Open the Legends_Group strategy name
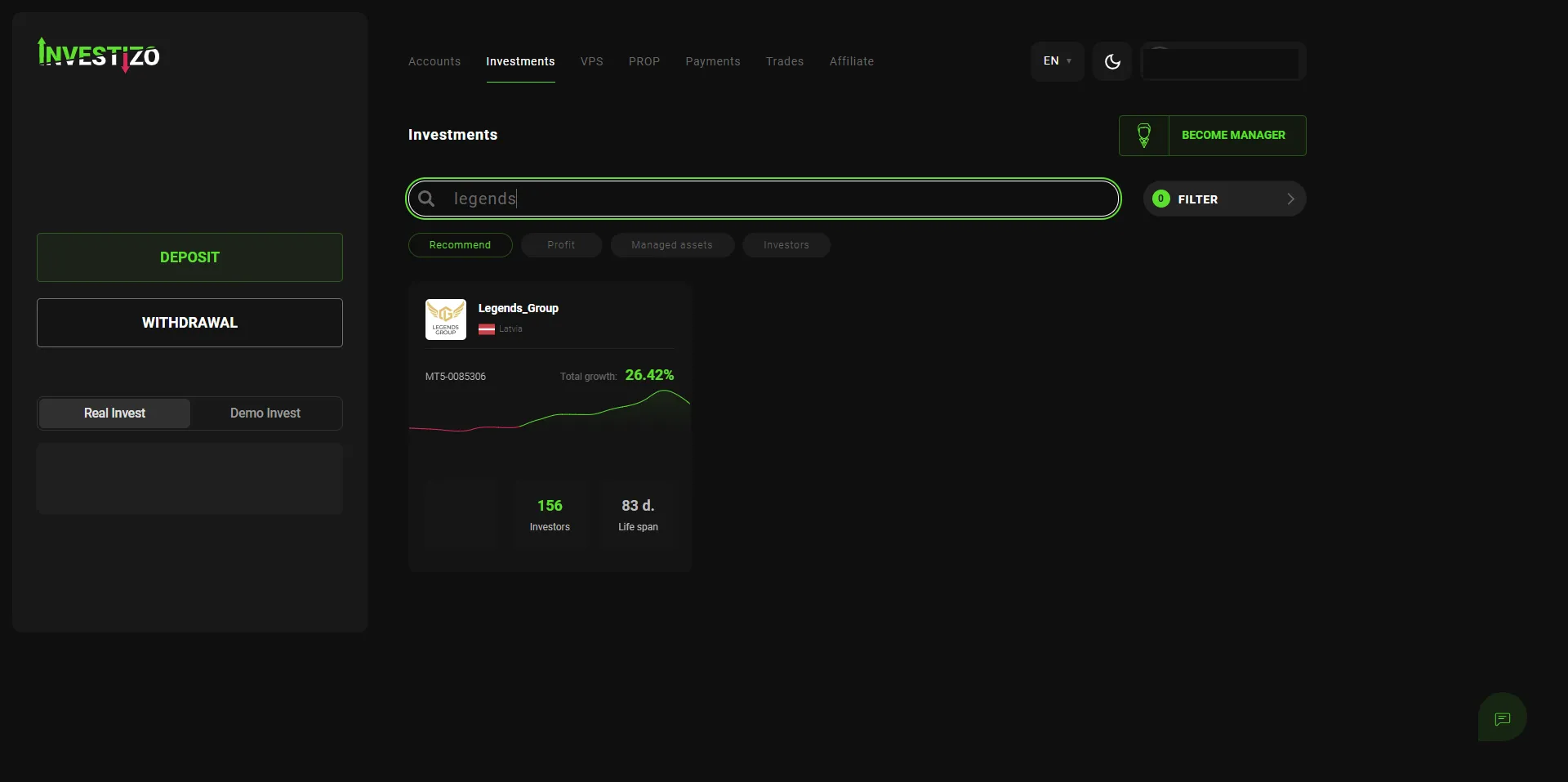The image size is (1568, 782). coord(519,308)
